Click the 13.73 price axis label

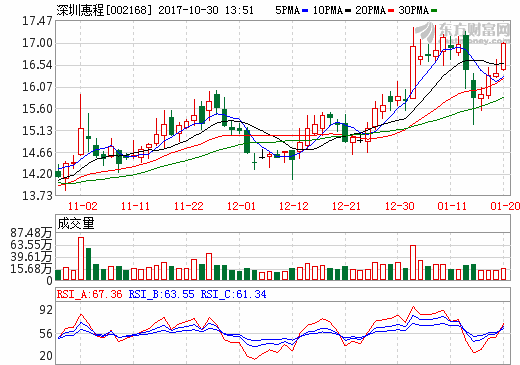coord(37,196)
